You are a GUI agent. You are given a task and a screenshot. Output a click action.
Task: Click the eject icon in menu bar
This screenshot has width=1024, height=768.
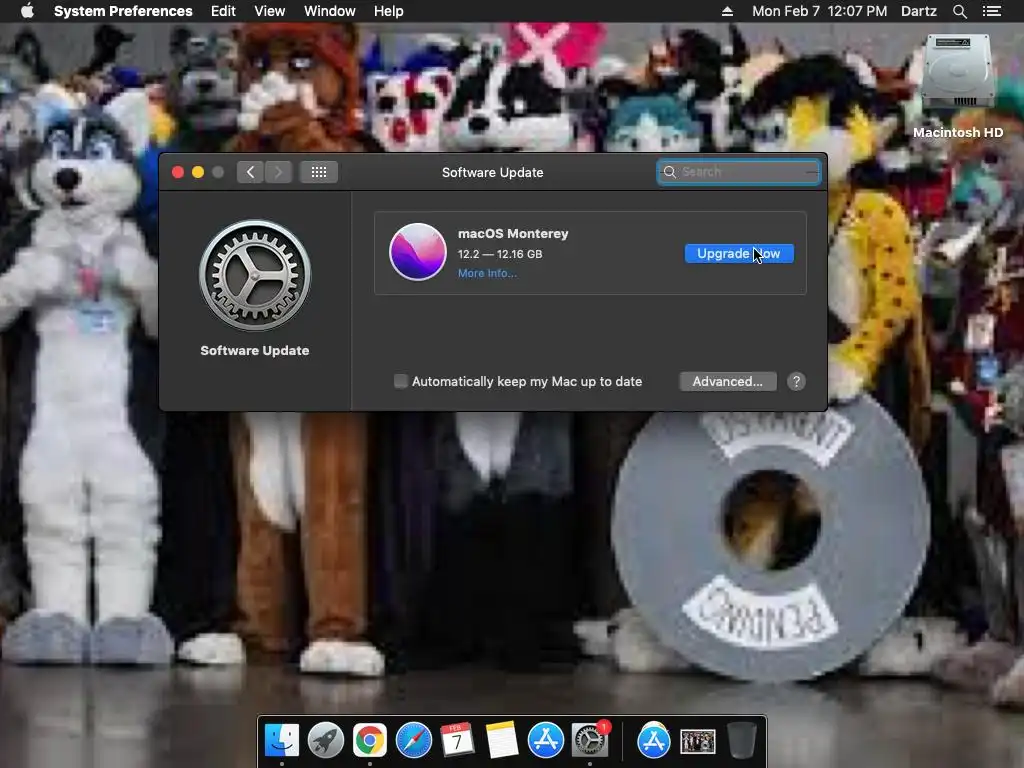(728, 11)
